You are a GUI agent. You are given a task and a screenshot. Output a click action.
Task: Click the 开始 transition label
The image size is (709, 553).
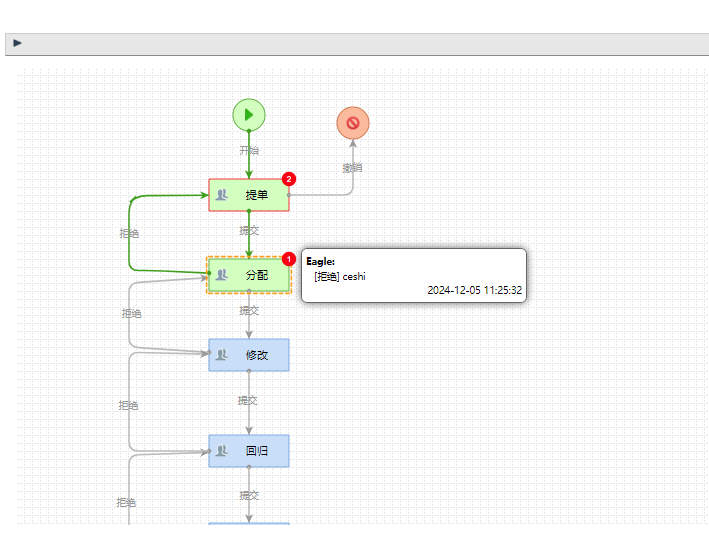pos(249,151)
